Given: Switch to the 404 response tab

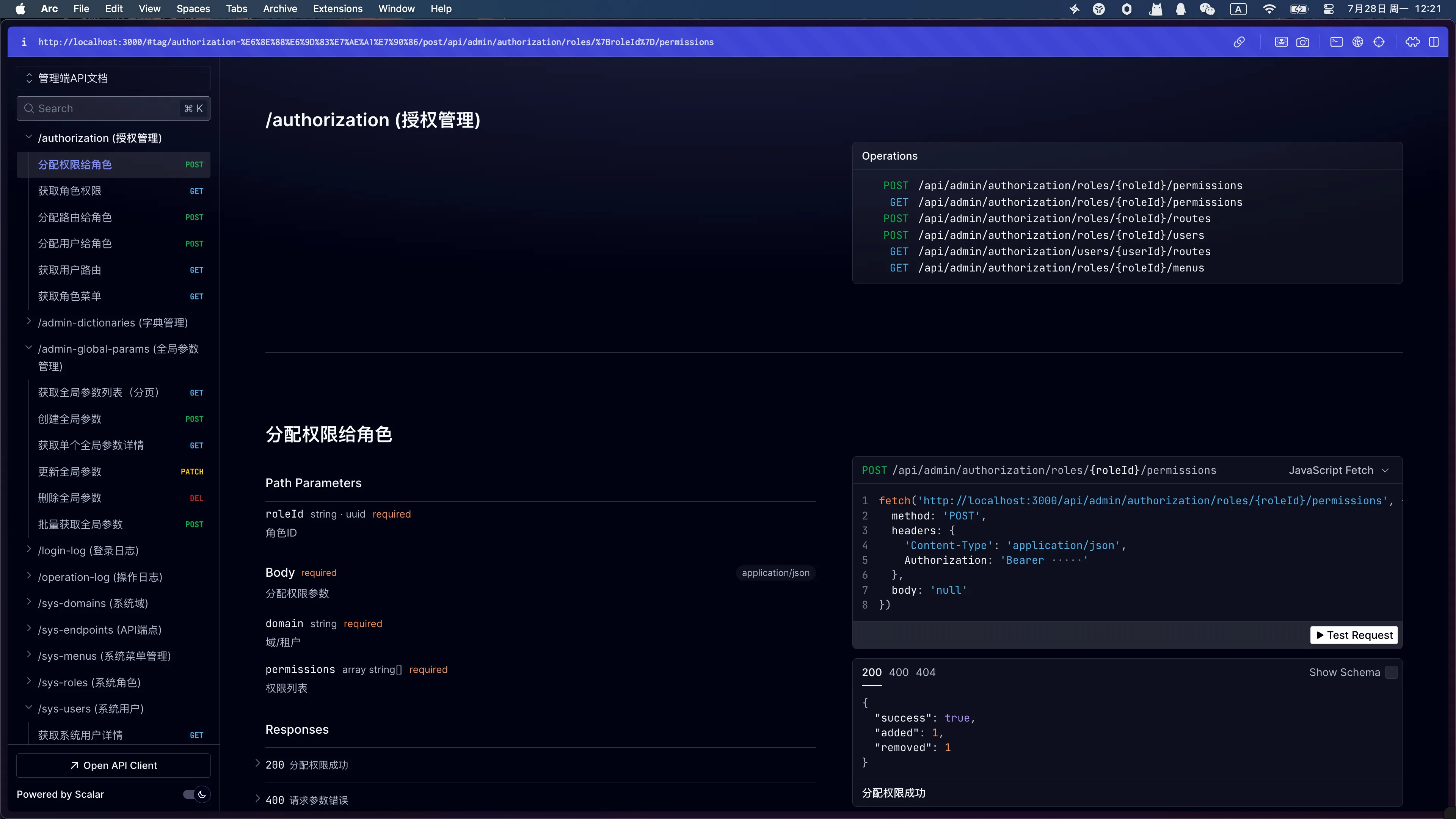Looking at the screenshot, I should click(925, 672).
